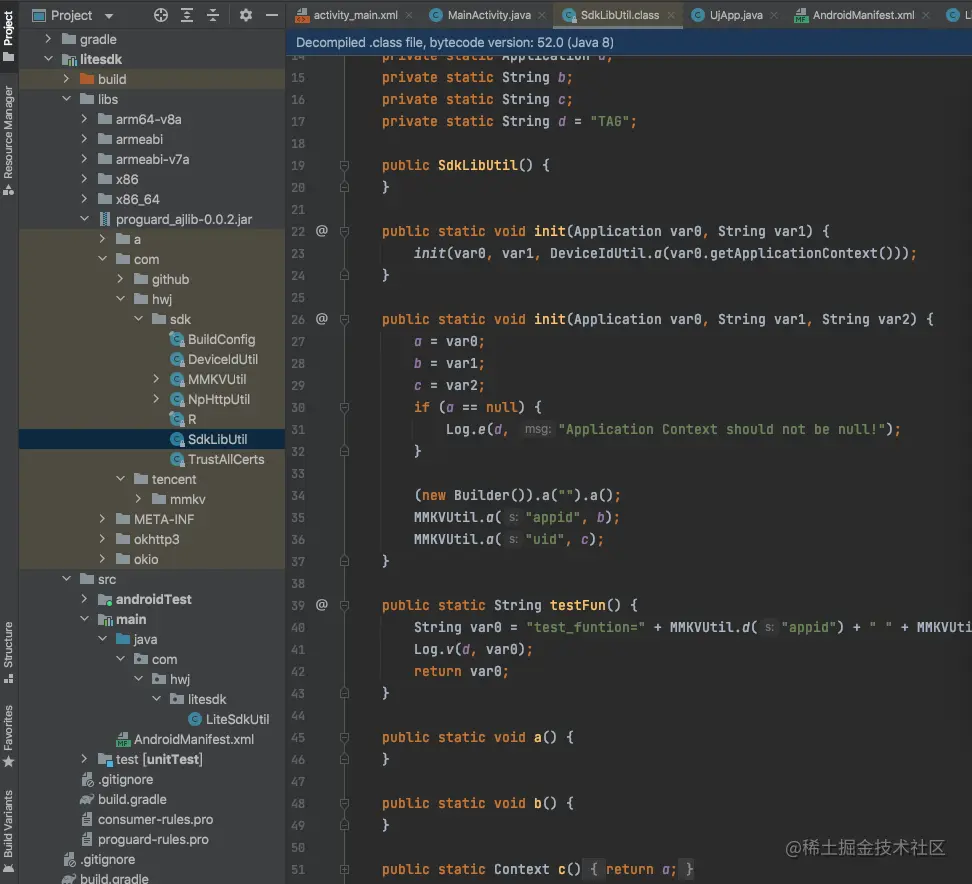This screenshot has height=884, width=972.
Task: Fold method a() at line 45
Action: [344, 737]
